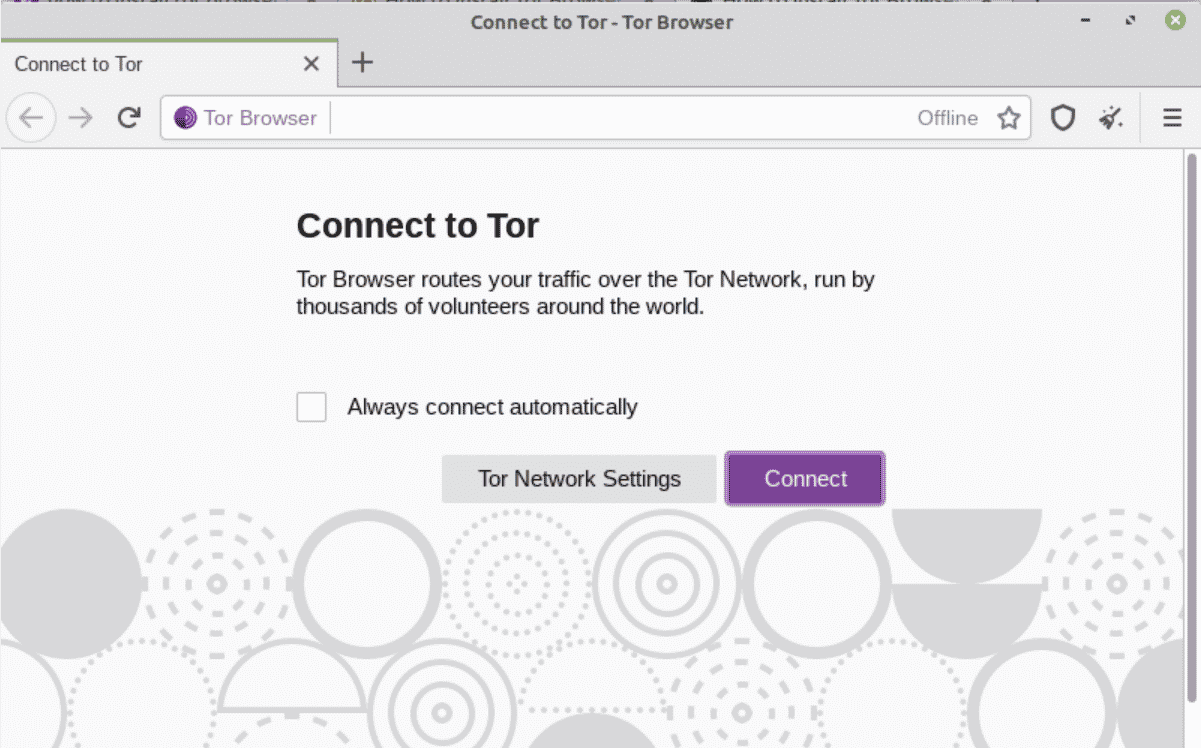Screen dimensions: 1201x748
Task: Minimize the Tor Browser window
Action: pyautogui.click(x=1086, y=21)
